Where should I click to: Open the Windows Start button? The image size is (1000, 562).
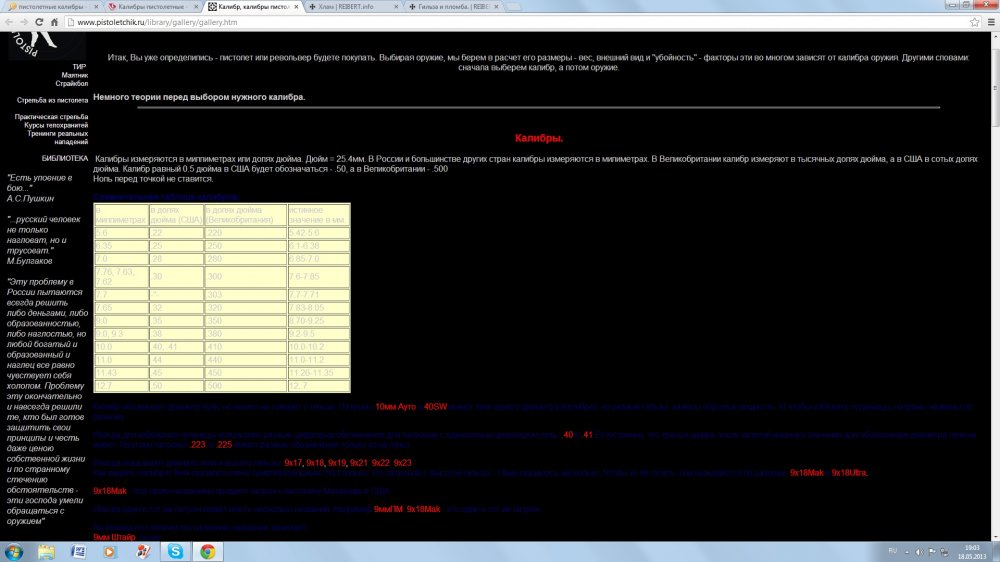click(13, 552)
